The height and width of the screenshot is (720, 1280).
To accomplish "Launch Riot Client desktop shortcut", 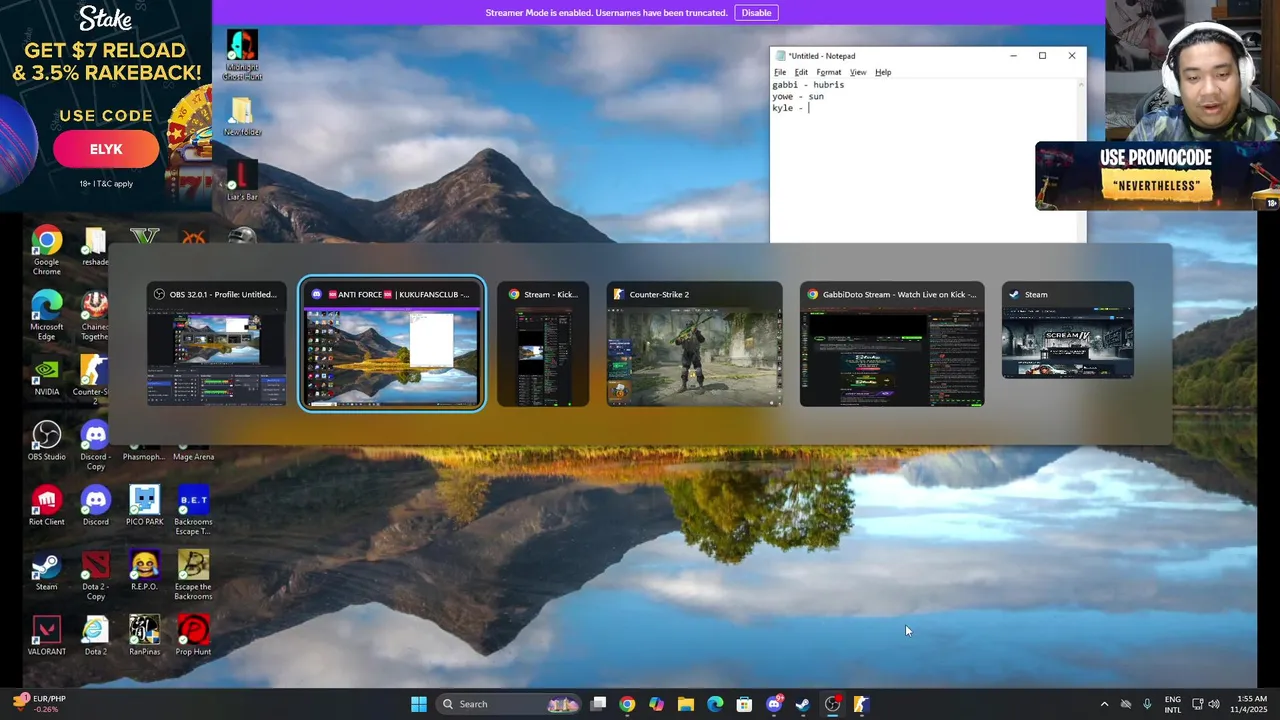I will pos(46,506).
